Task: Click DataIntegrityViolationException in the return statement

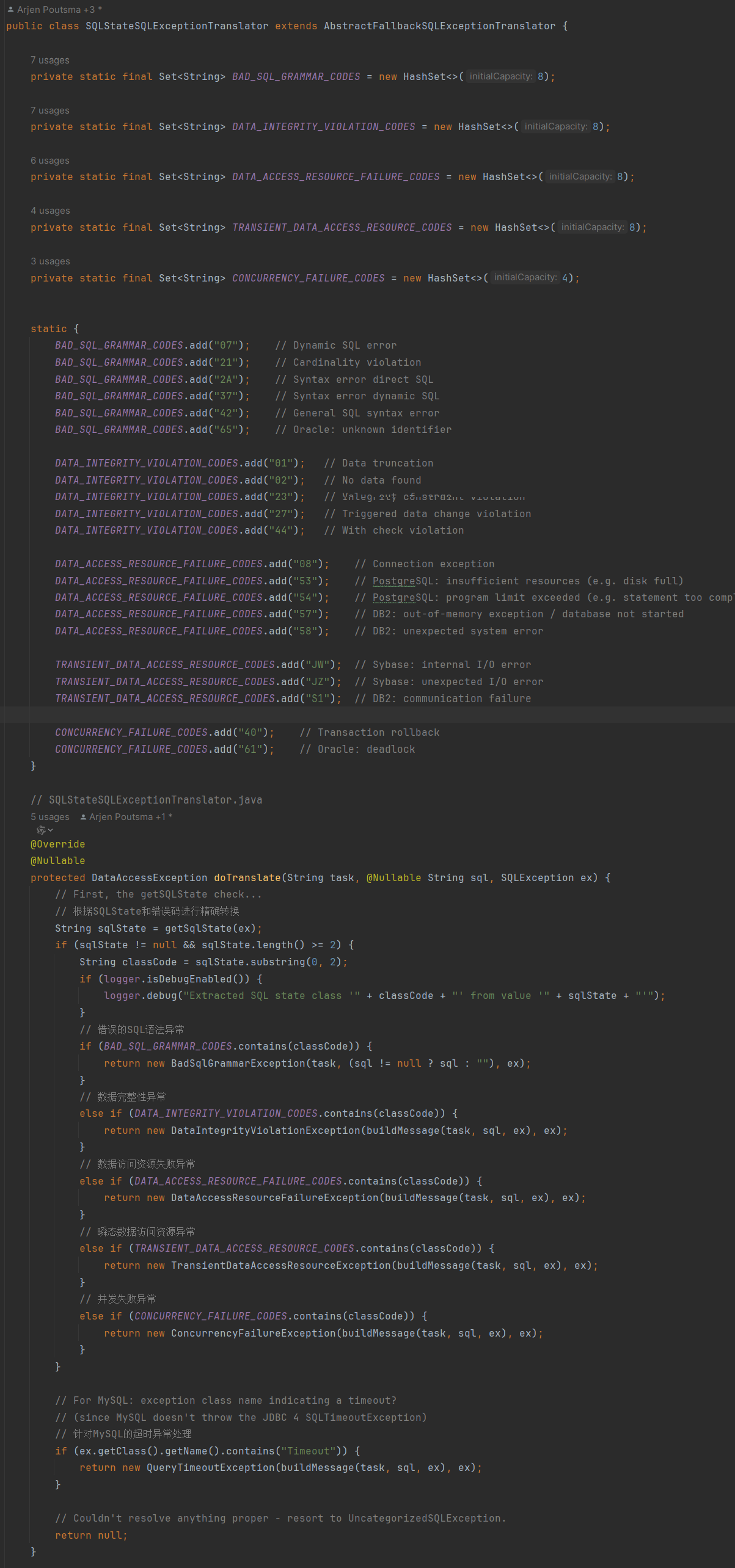Action: click(266, 1131)
